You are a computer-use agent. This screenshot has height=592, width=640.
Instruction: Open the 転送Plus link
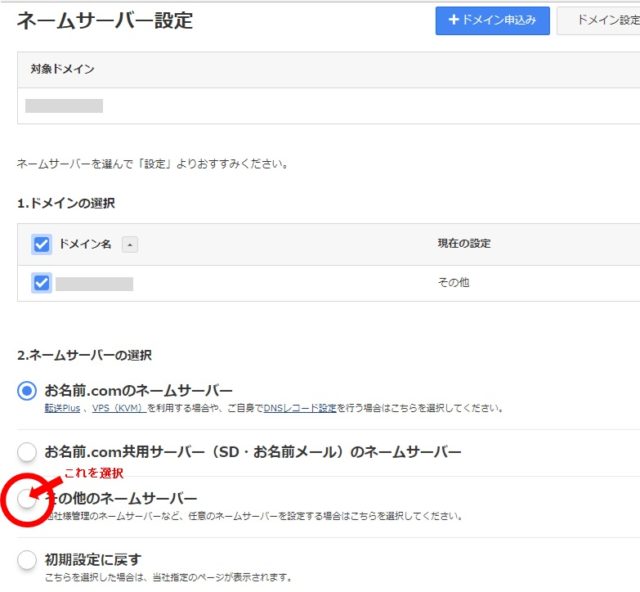point(63,408)
